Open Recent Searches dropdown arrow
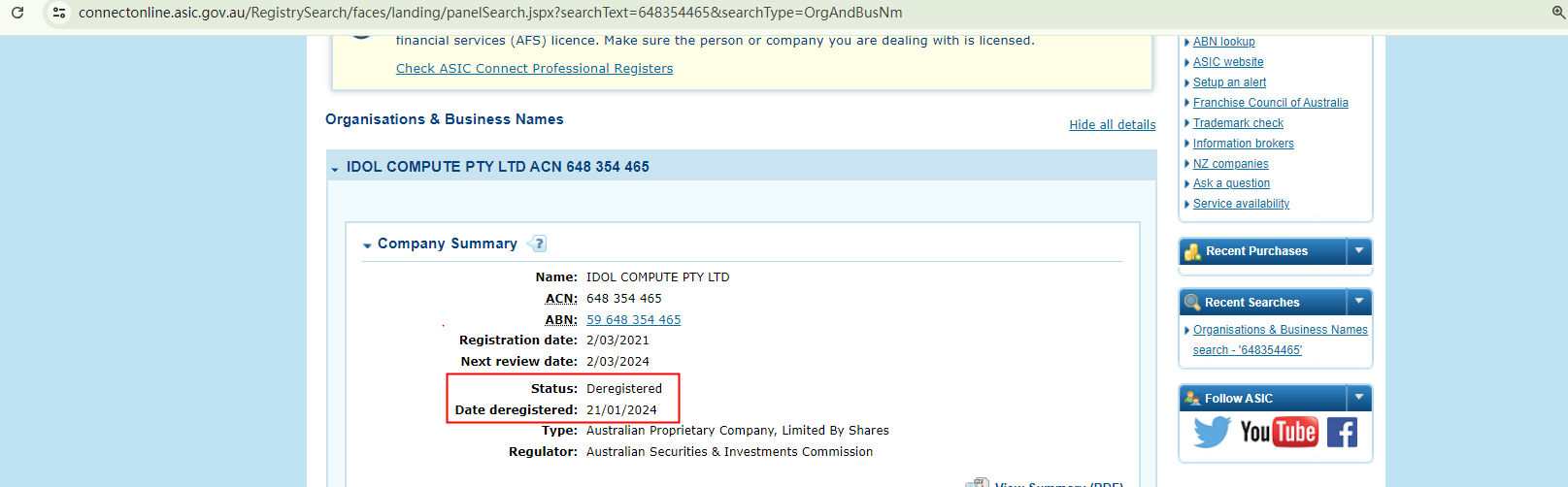The height and width of the screenshot is (487, 1568). [1359, 302]
